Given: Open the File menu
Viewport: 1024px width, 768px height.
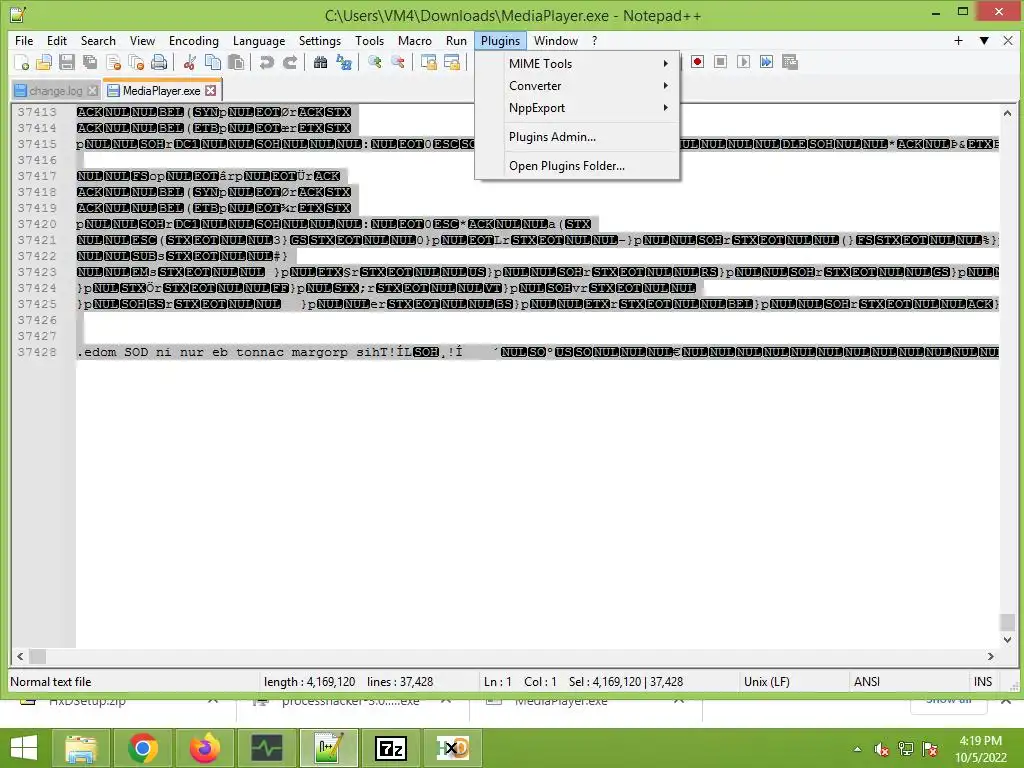Looking at the screenshot, I should point(24,40).
